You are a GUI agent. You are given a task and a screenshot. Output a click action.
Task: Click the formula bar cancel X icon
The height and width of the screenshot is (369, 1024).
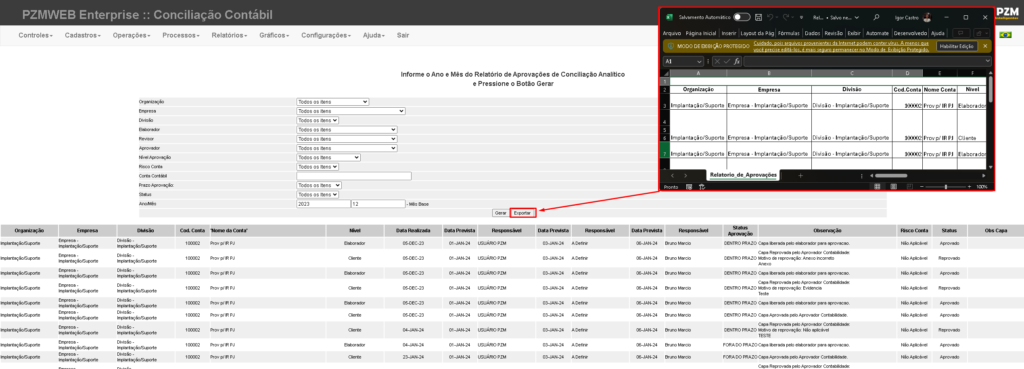(718, 61)
